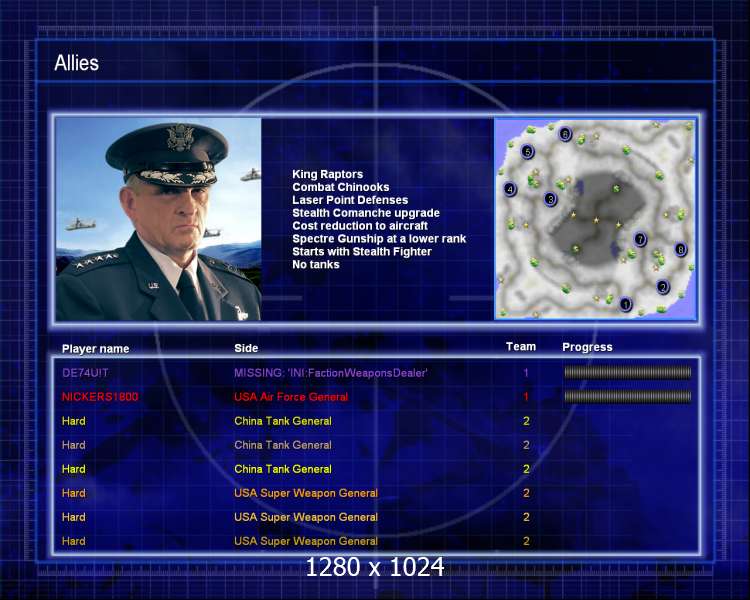
Task: Click the gray China Tank General entry
Action: 283,445
